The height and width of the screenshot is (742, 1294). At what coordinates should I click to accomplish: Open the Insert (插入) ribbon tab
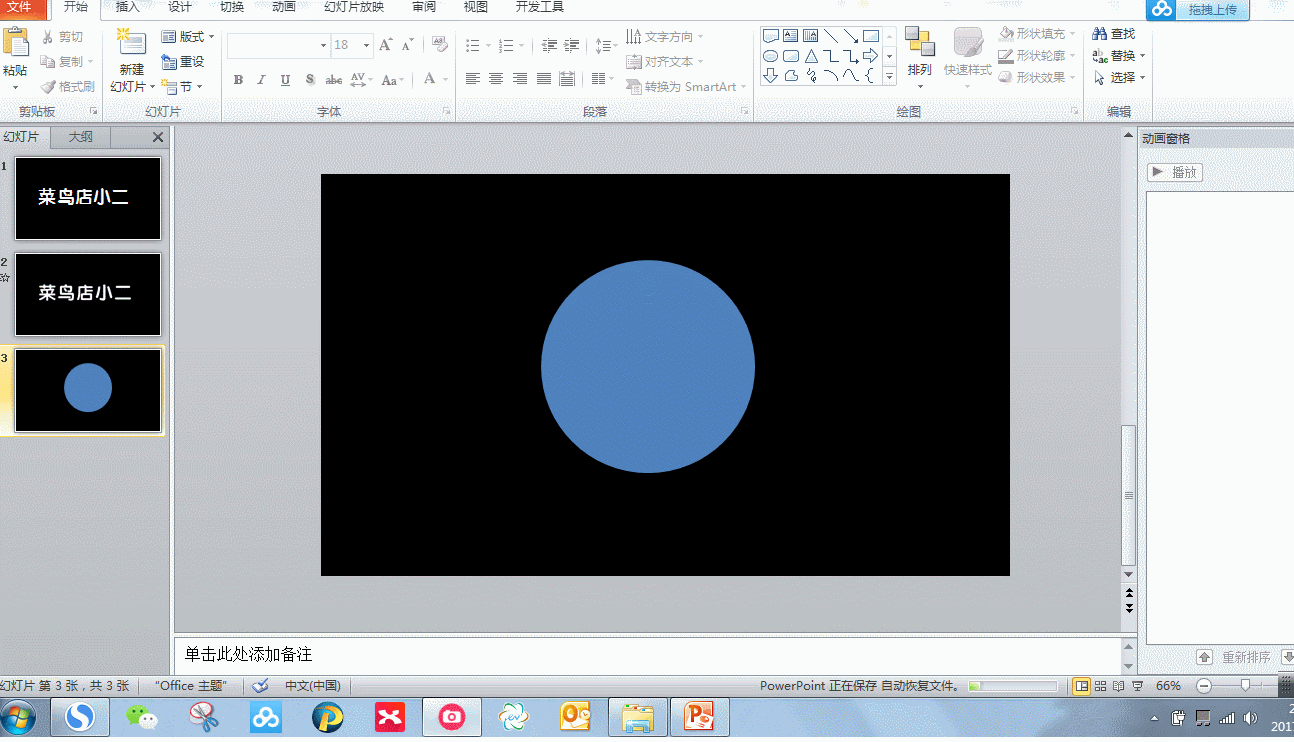pyautogui.click(x=128, y=7)
